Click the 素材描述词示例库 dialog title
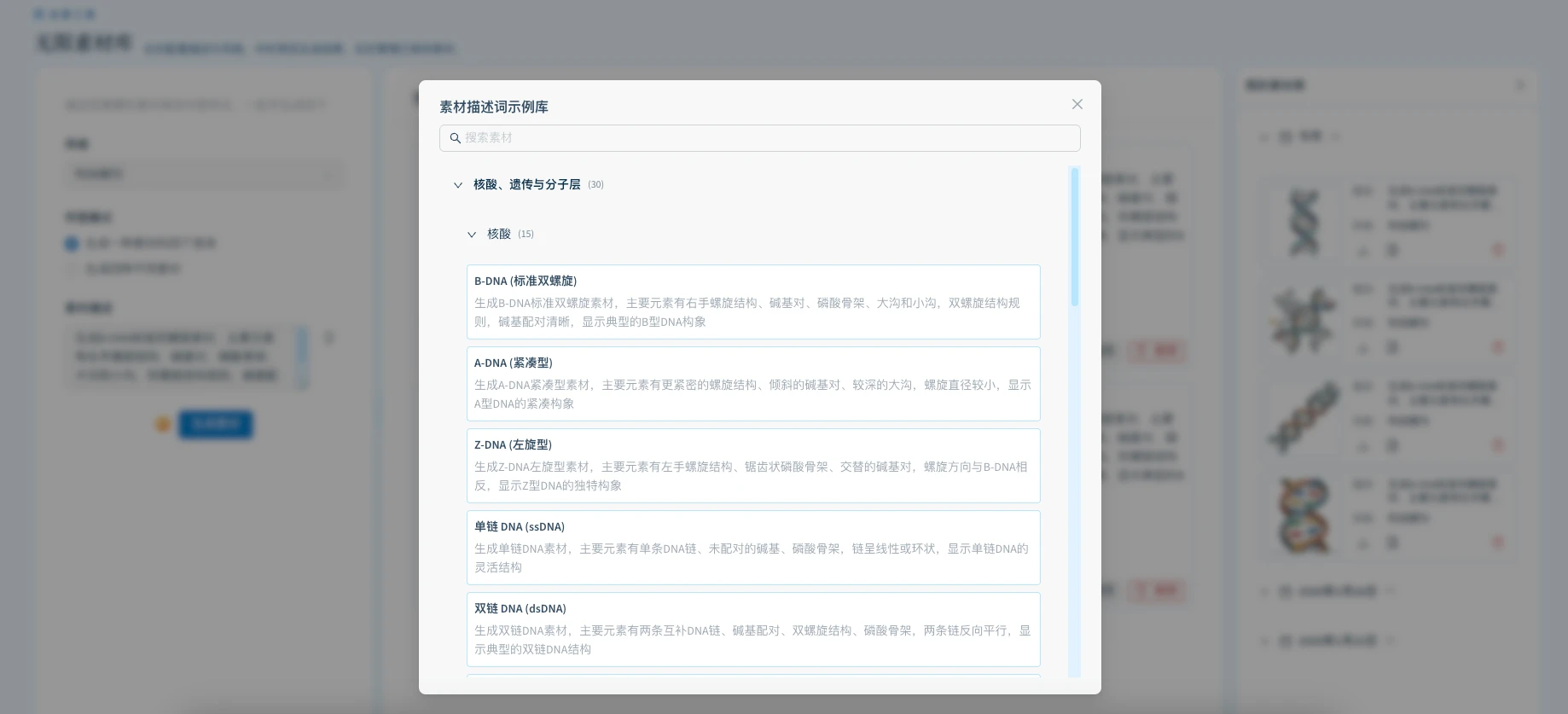The height and width of the screenshot is (714, 1568). tap(494, 107)
